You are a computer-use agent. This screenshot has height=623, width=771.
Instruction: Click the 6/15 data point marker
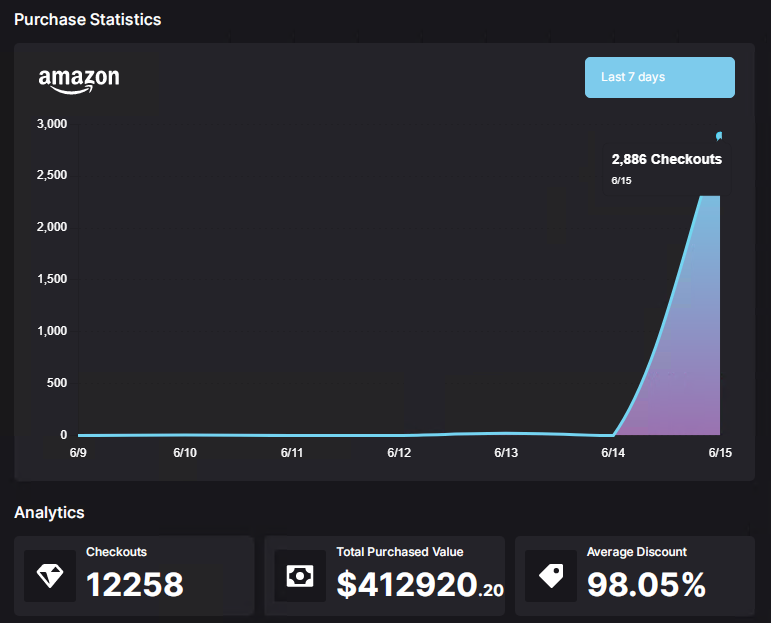click(x=719, y=136)
